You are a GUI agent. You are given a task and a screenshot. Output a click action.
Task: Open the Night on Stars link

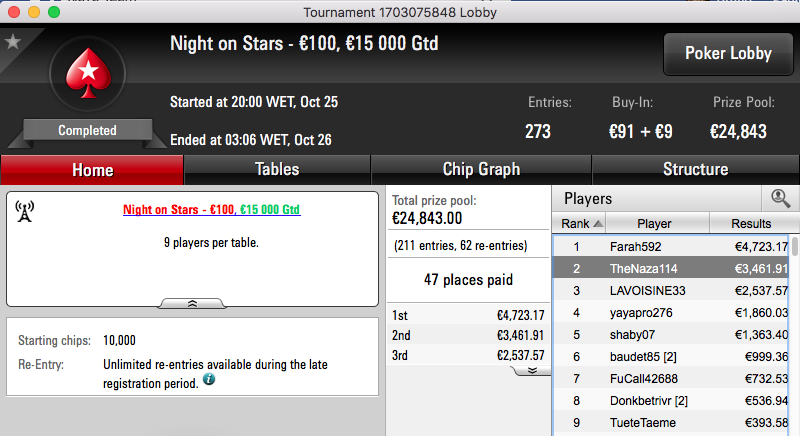[x=212, y=210]
